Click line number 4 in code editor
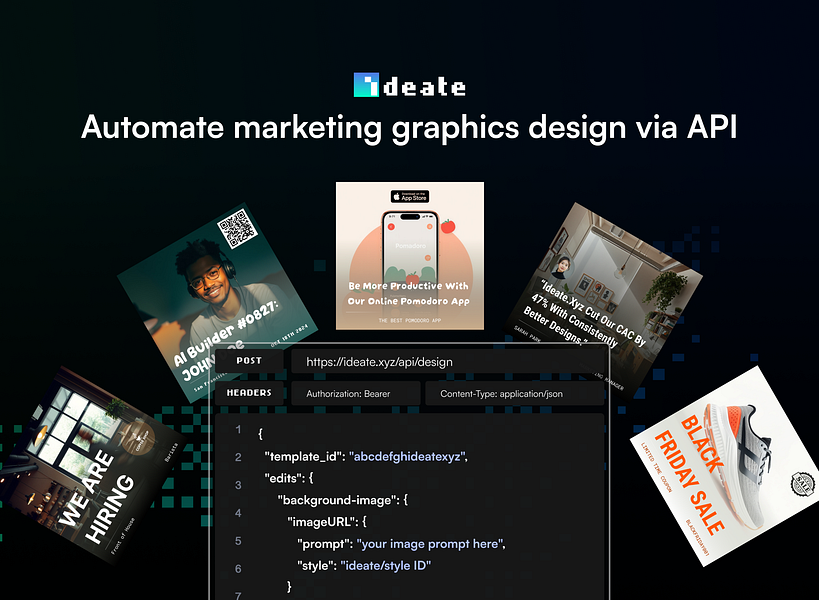819x600 pixels. click(238, 513)
